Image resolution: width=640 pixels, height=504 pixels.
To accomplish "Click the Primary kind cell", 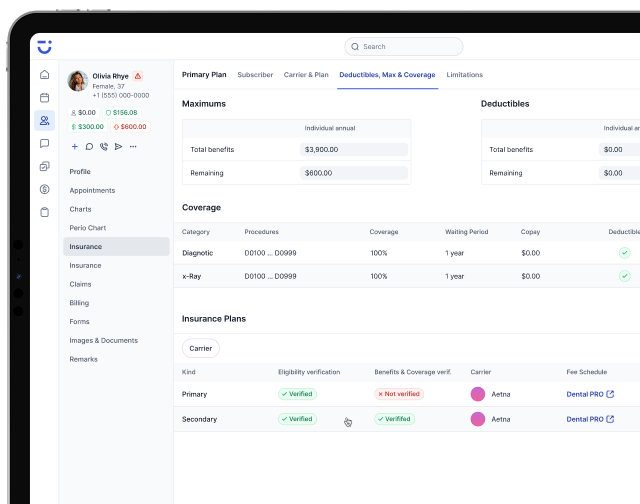I will pyautogui.click(x=194, y=394).
